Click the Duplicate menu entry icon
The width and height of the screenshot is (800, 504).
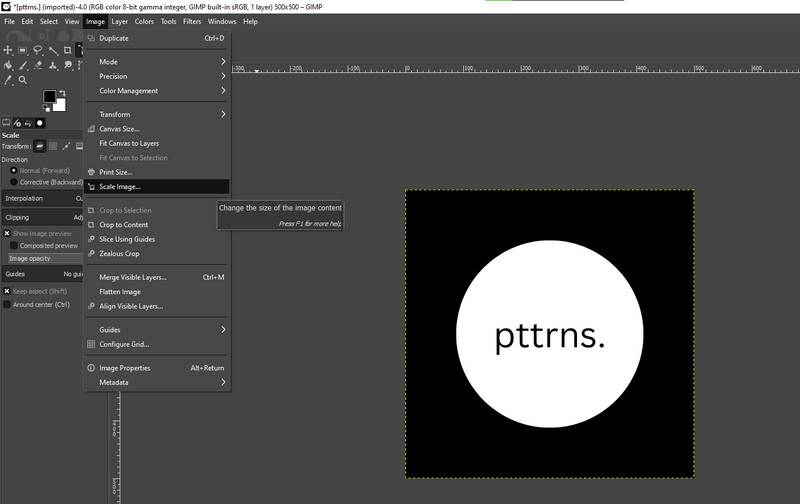click(x=91, y=38)
